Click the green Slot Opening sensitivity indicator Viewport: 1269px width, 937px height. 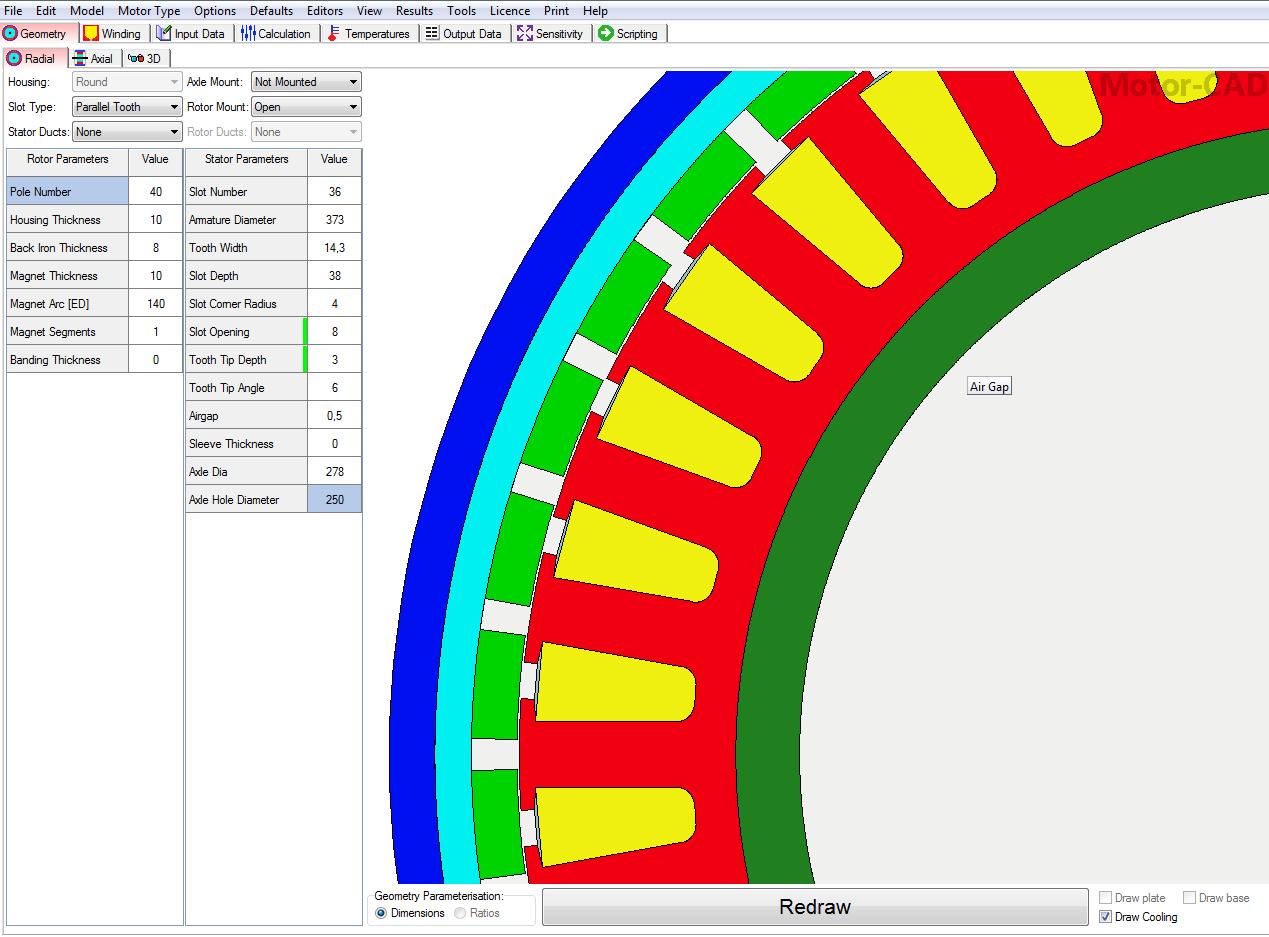[x=305, y=332]
